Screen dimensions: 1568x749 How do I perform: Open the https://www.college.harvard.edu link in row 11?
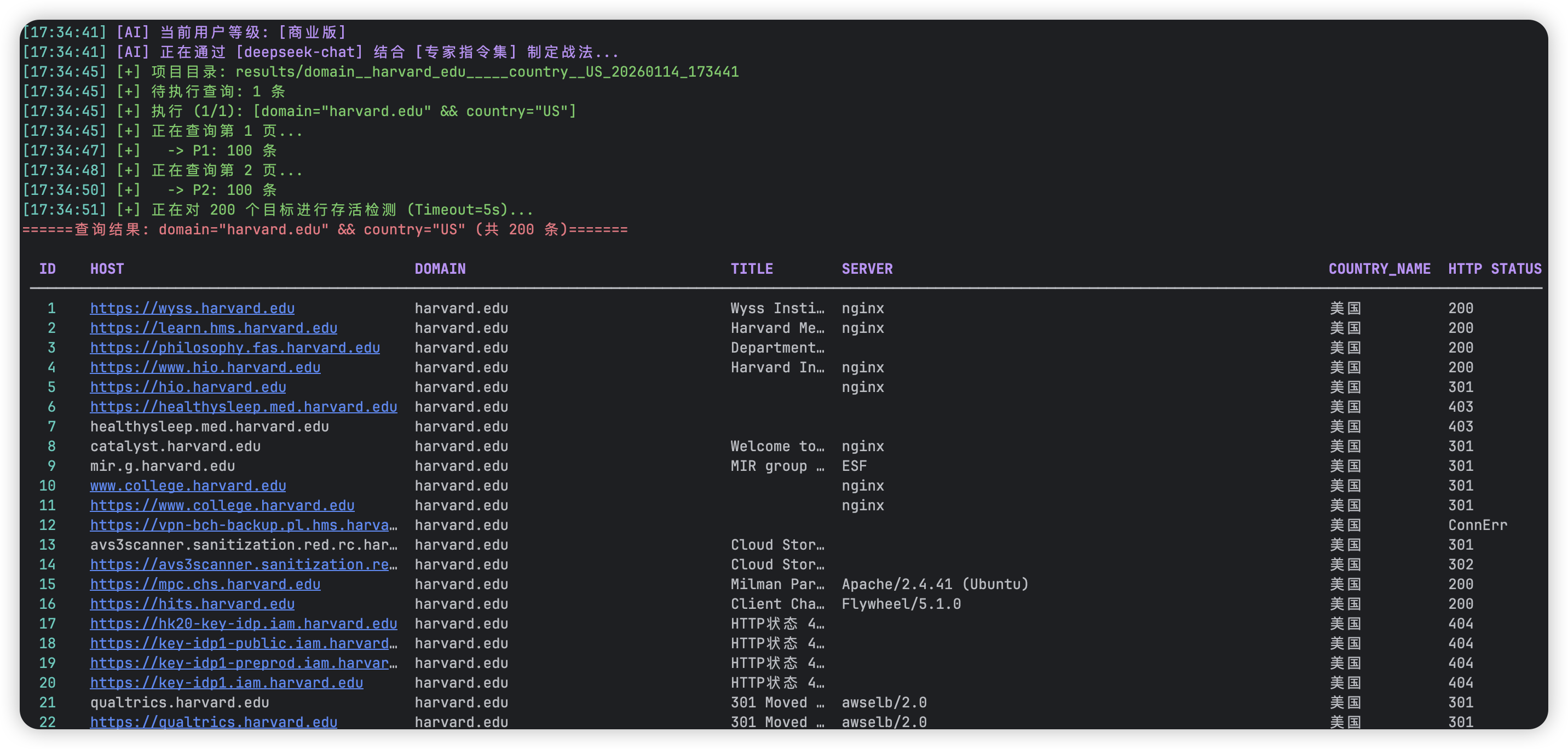(x=222, y=505)
